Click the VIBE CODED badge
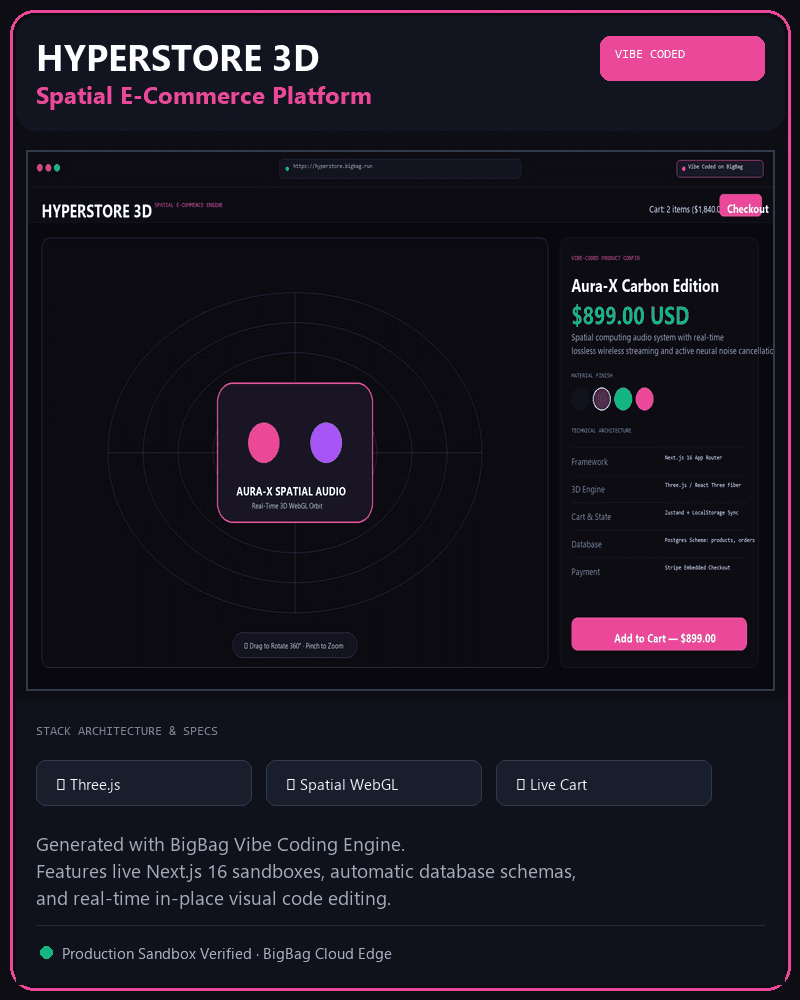Image resolution: width=800 pixels, height=1000 pixels. click(x=682, y=58)
